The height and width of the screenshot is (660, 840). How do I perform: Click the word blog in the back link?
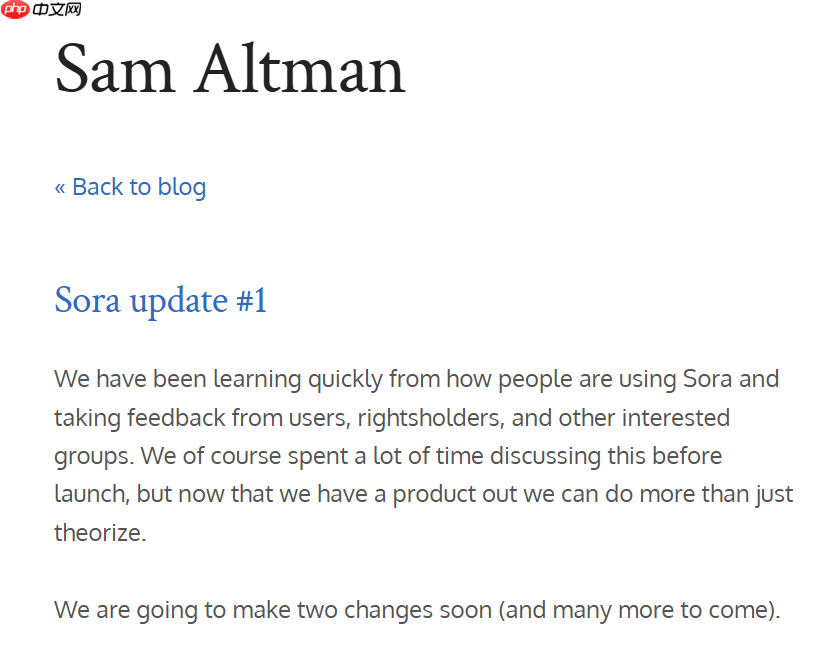click(x=181, y=187)
